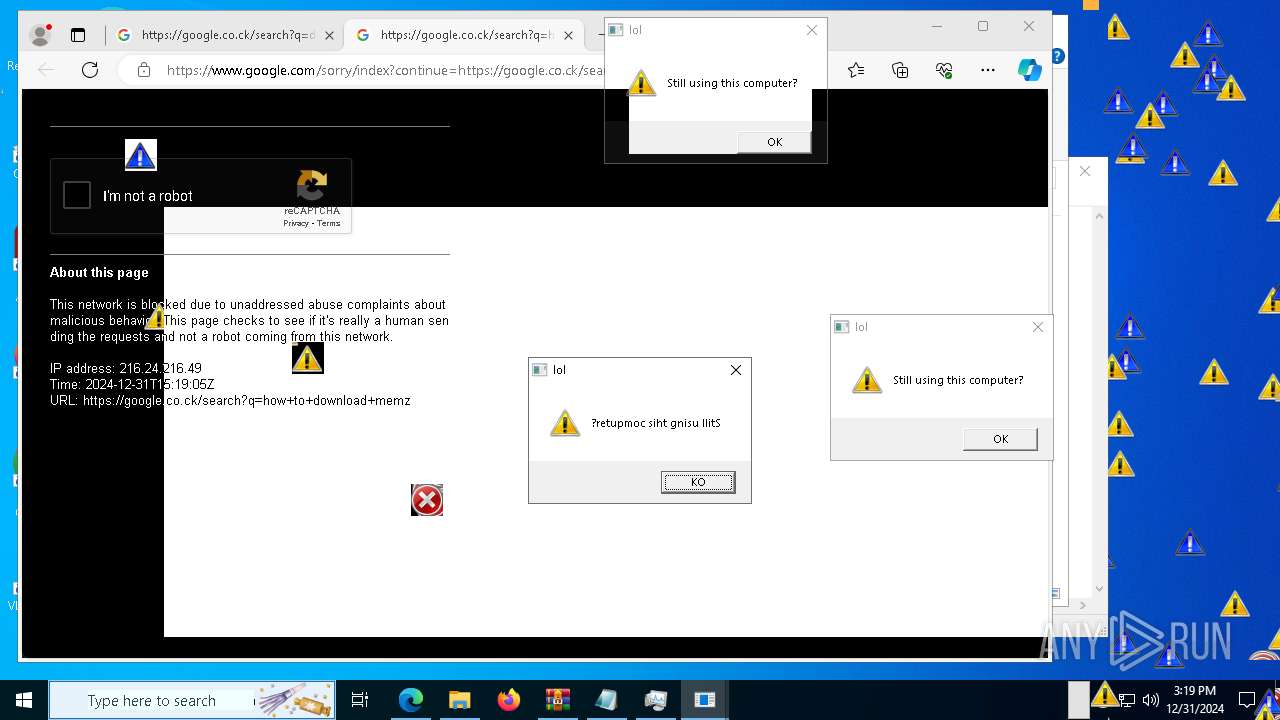Image resolution: width=1280 pixels, height=720 pixels.
Task: Open WinRAR from the taskbar
Action: (x=557, y=700)
